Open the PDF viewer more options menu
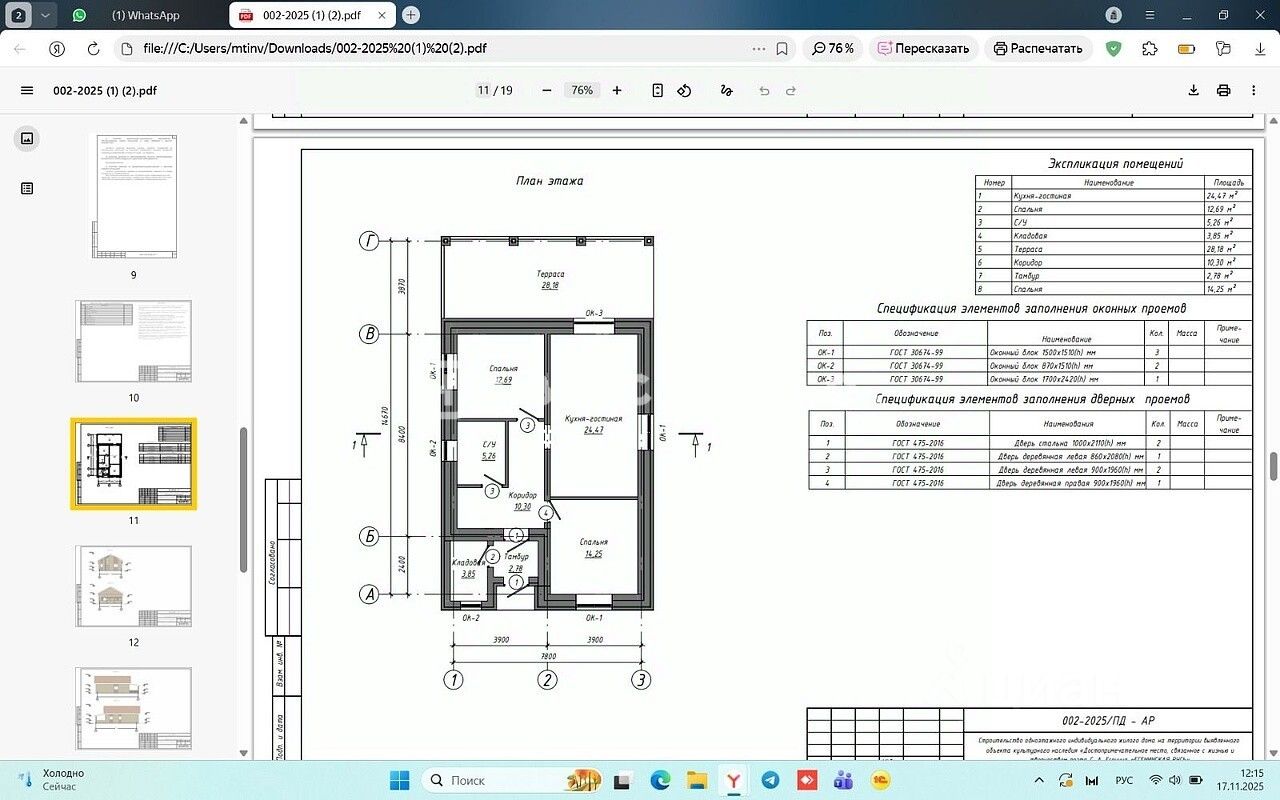Viewport: 1280px width, 800px height. point(1253,90)
